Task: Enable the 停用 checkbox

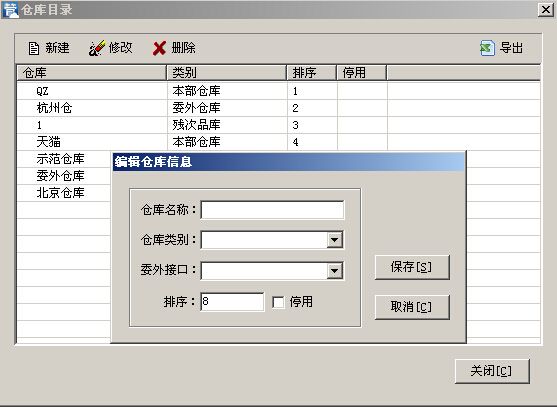Action: click(x=278, y=302)
